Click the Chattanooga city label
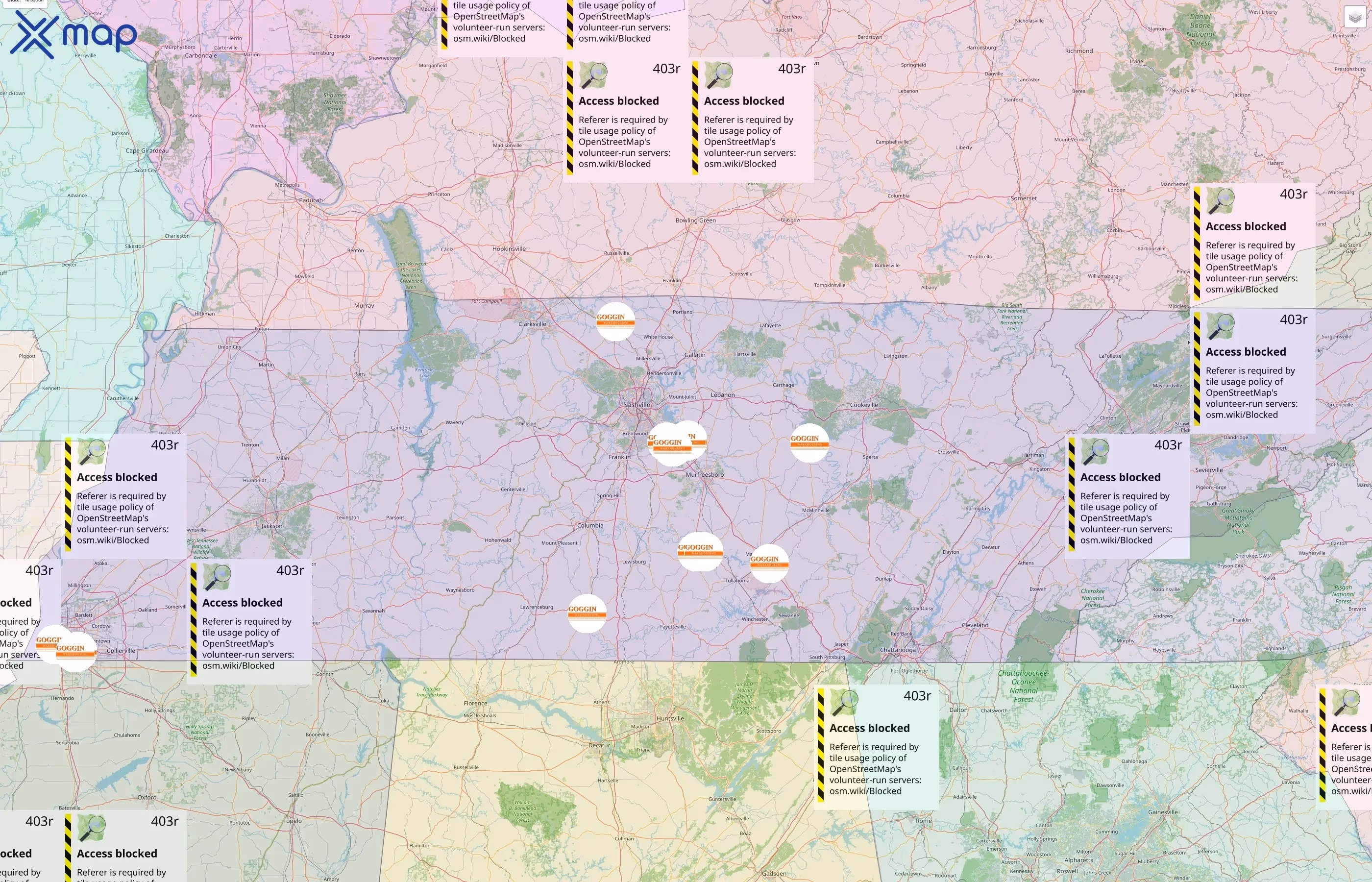The width and height of the screenshot is (1372, 882). (x=897, y=650)
